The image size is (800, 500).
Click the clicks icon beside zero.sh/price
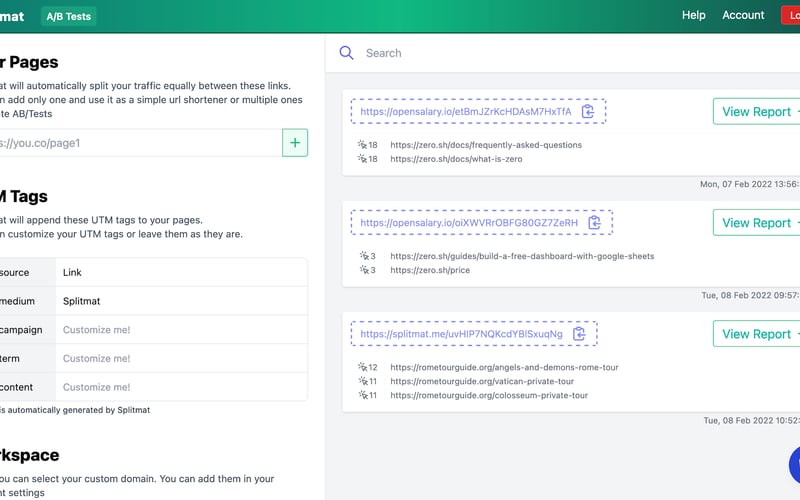click(364, 270)
